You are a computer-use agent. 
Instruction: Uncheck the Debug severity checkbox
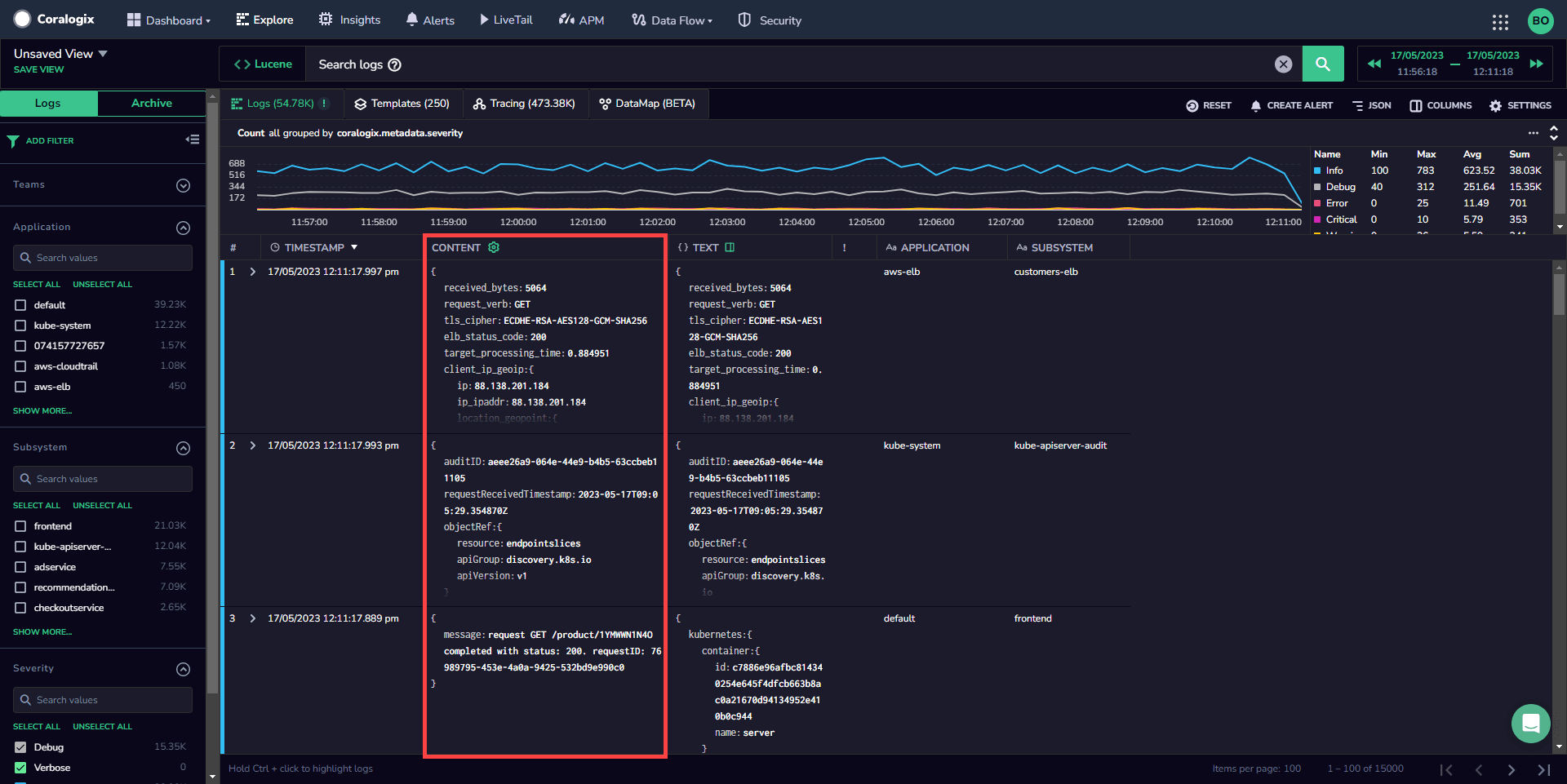[20, 747]
